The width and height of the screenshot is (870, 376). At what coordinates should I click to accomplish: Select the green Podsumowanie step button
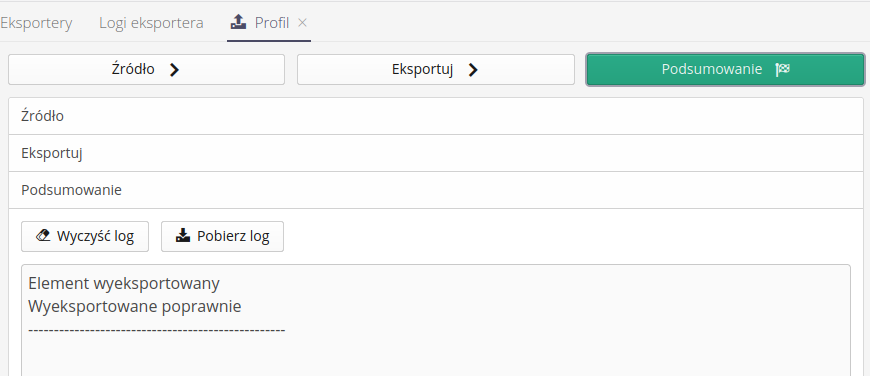coord(725,69)
